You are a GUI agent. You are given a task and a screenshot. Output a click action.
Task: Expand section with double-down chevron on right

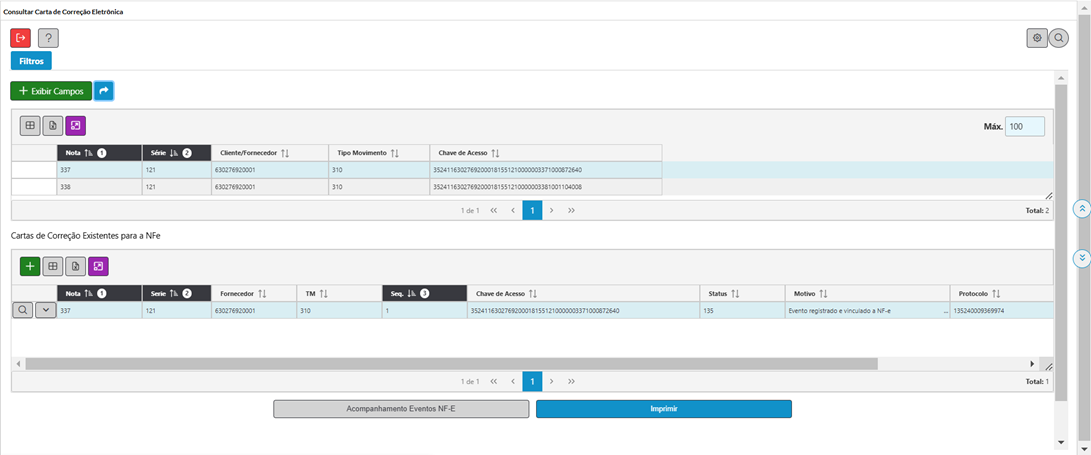1081,258
